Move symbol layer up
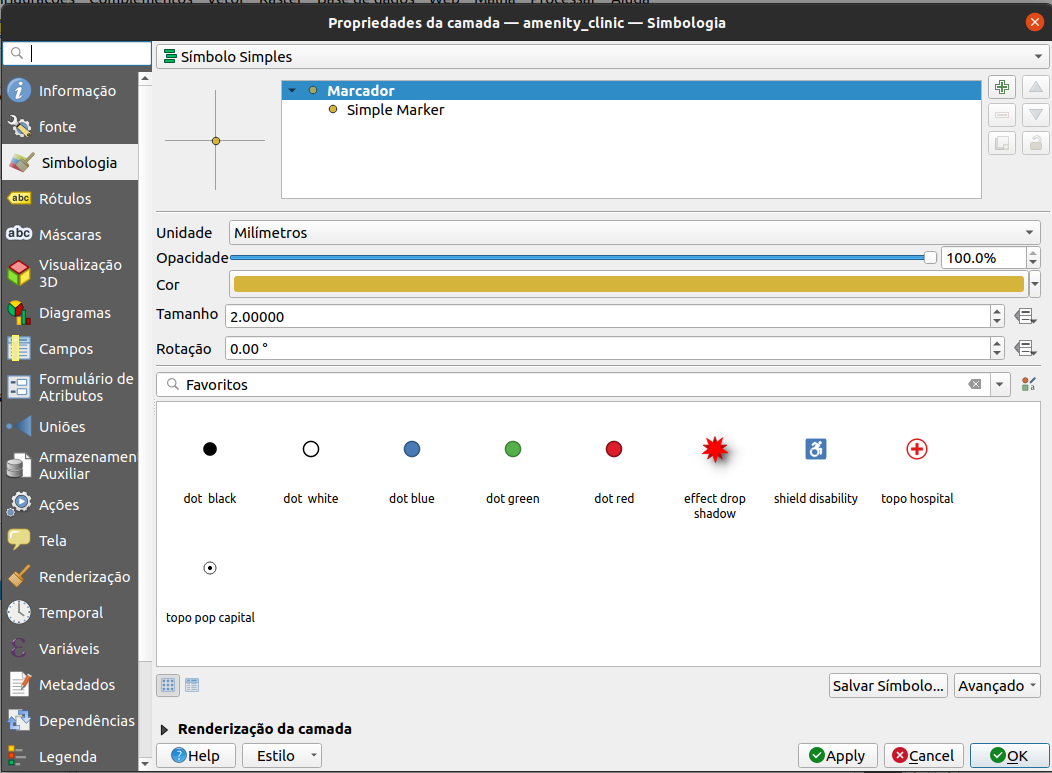The width and height of the screenshot is (1052, 773). click(x=1035, y=87)
